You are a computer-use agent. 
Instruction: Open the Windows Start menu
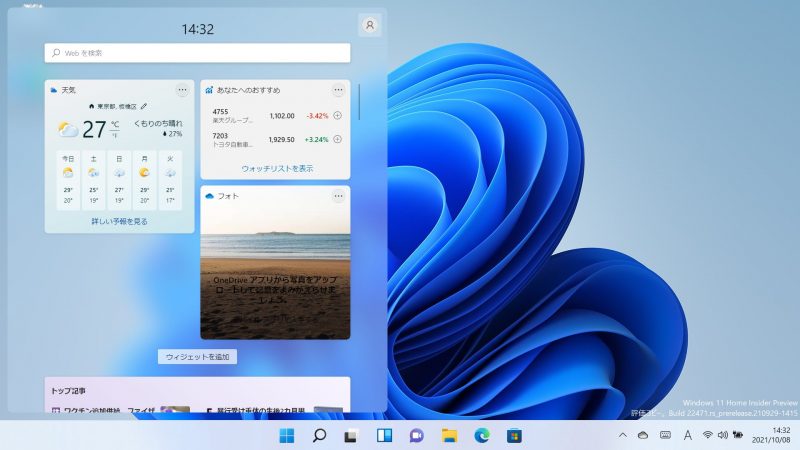pos(287,435)
